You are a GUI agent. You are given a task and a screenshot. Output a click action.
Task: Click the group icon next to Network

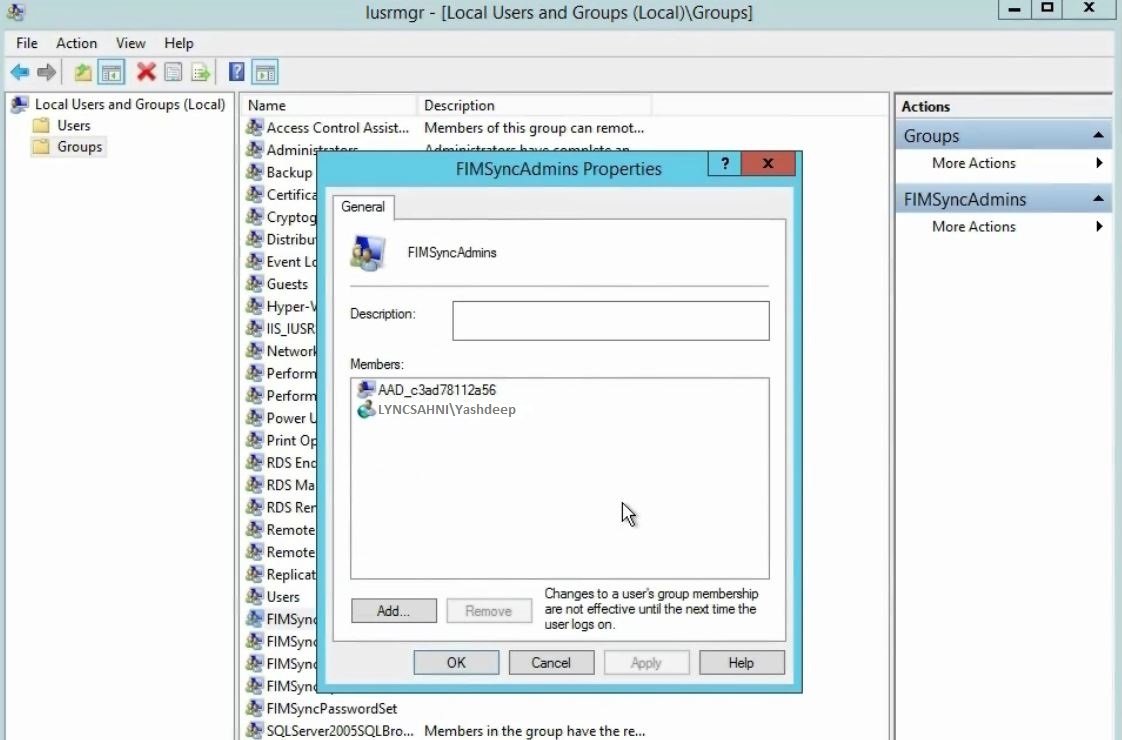pos(254,351)
